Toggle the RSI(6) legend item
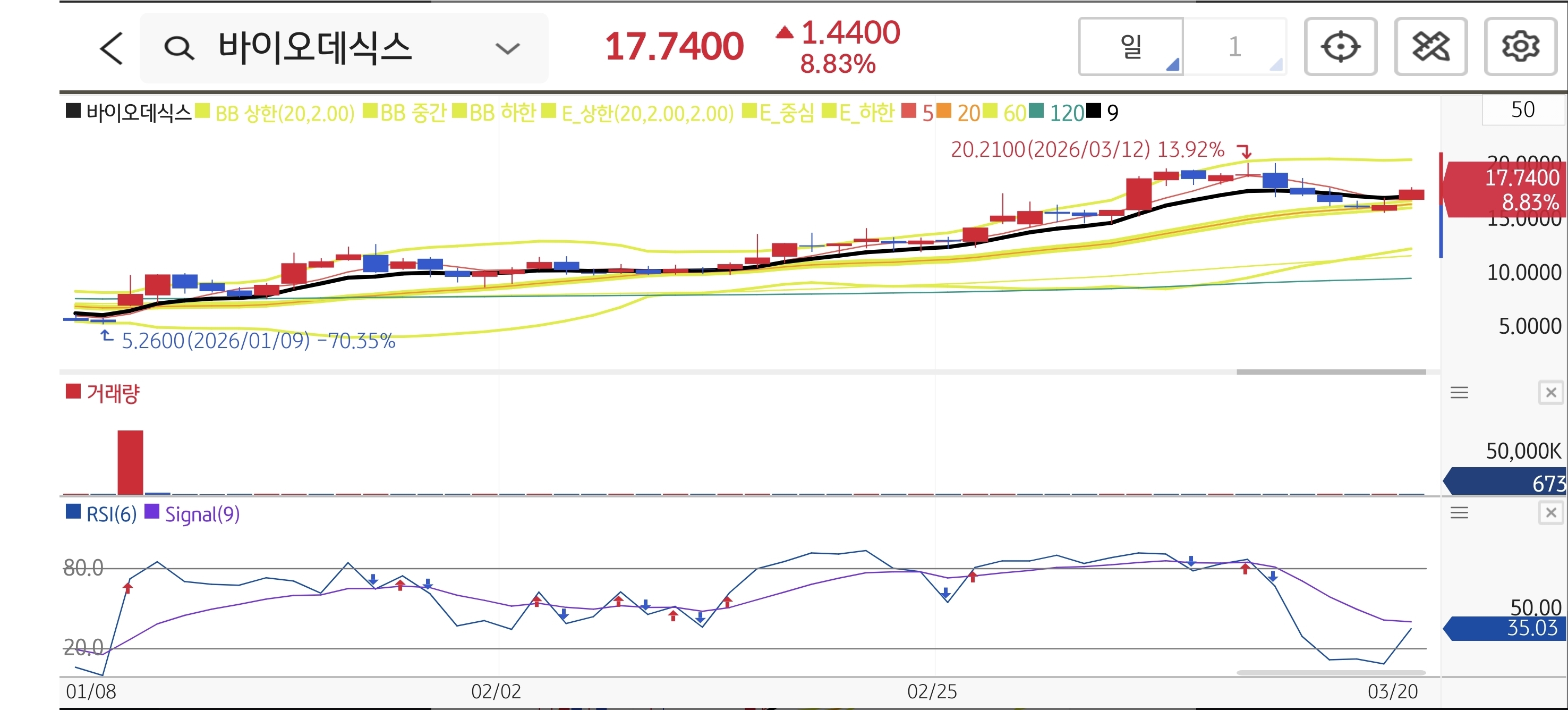 tap(111, 514)
